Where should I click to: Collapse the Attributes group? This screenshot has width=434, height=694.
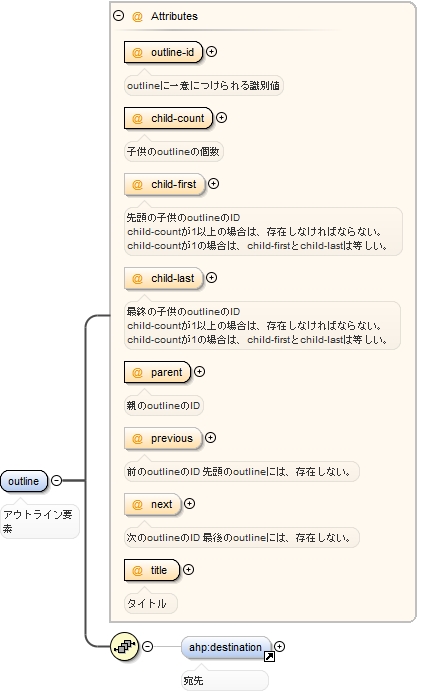pos(119,16)
